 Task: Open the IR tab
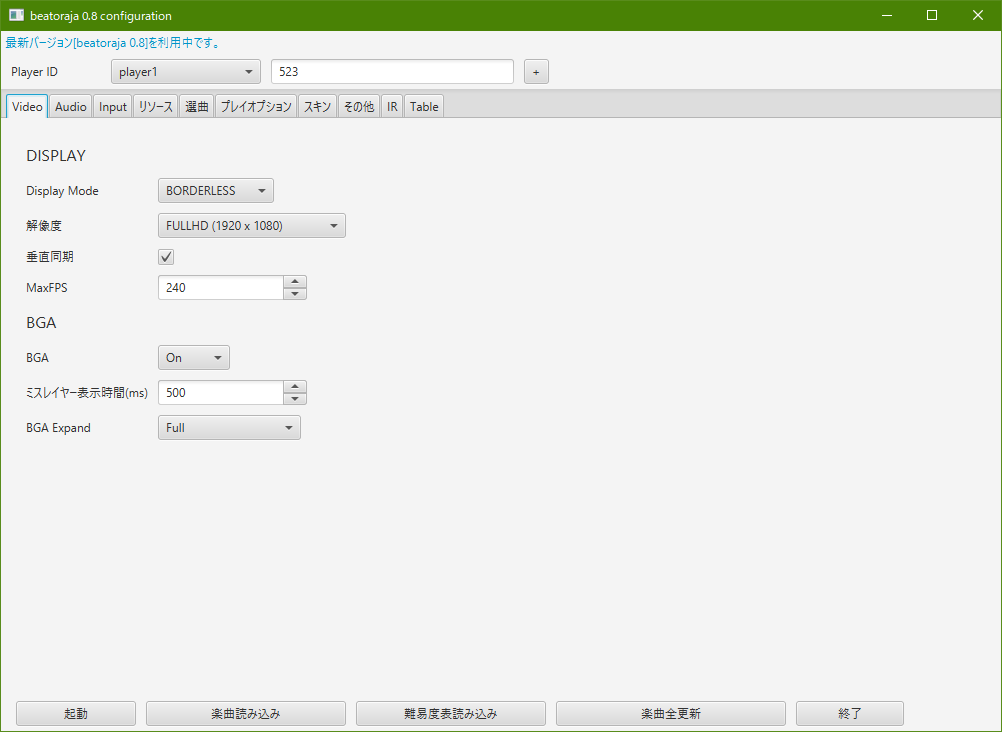pos(392,107)
